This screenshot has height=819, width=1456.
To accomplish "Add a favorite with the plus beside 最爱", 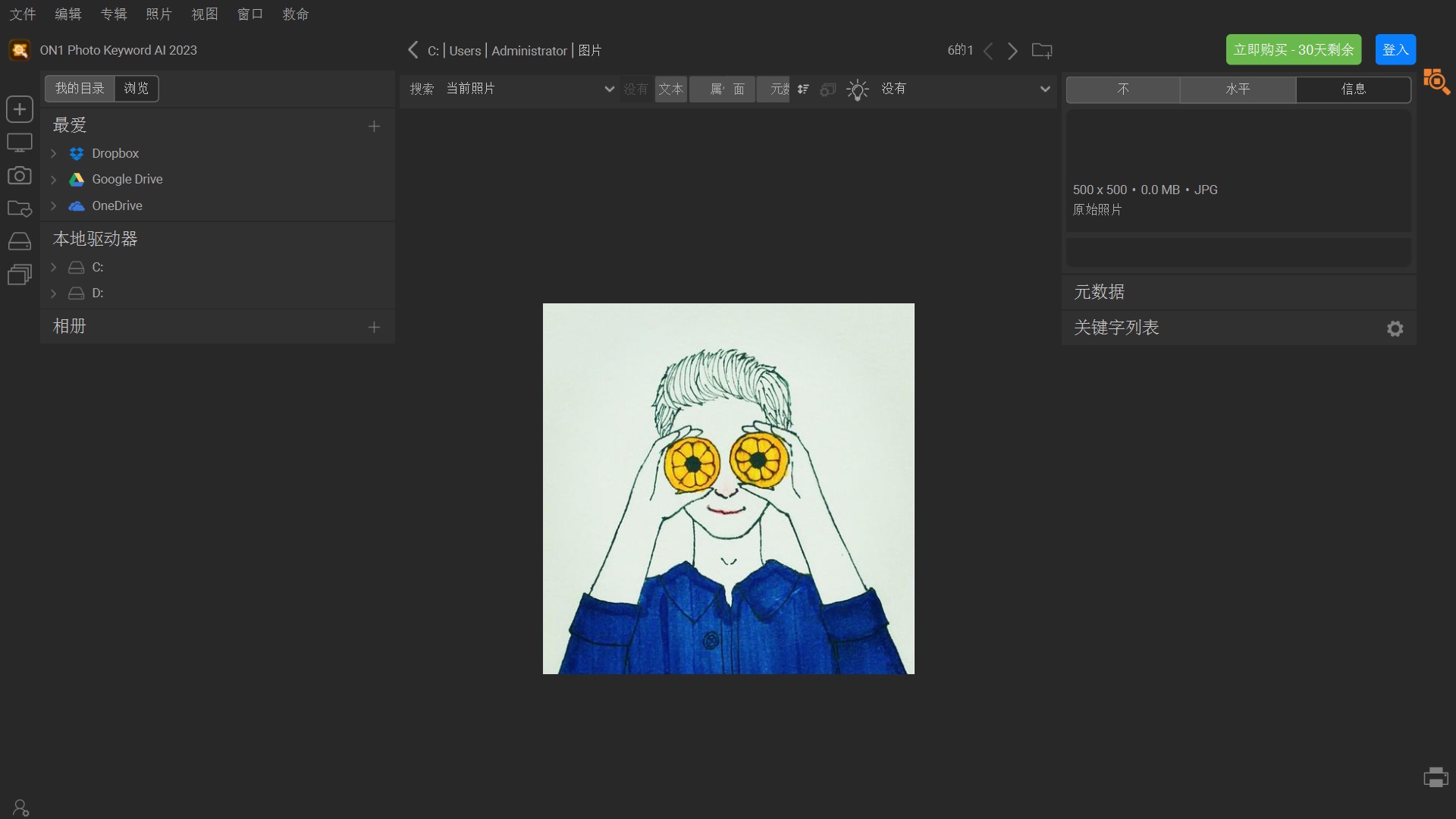I will point(374,126).
